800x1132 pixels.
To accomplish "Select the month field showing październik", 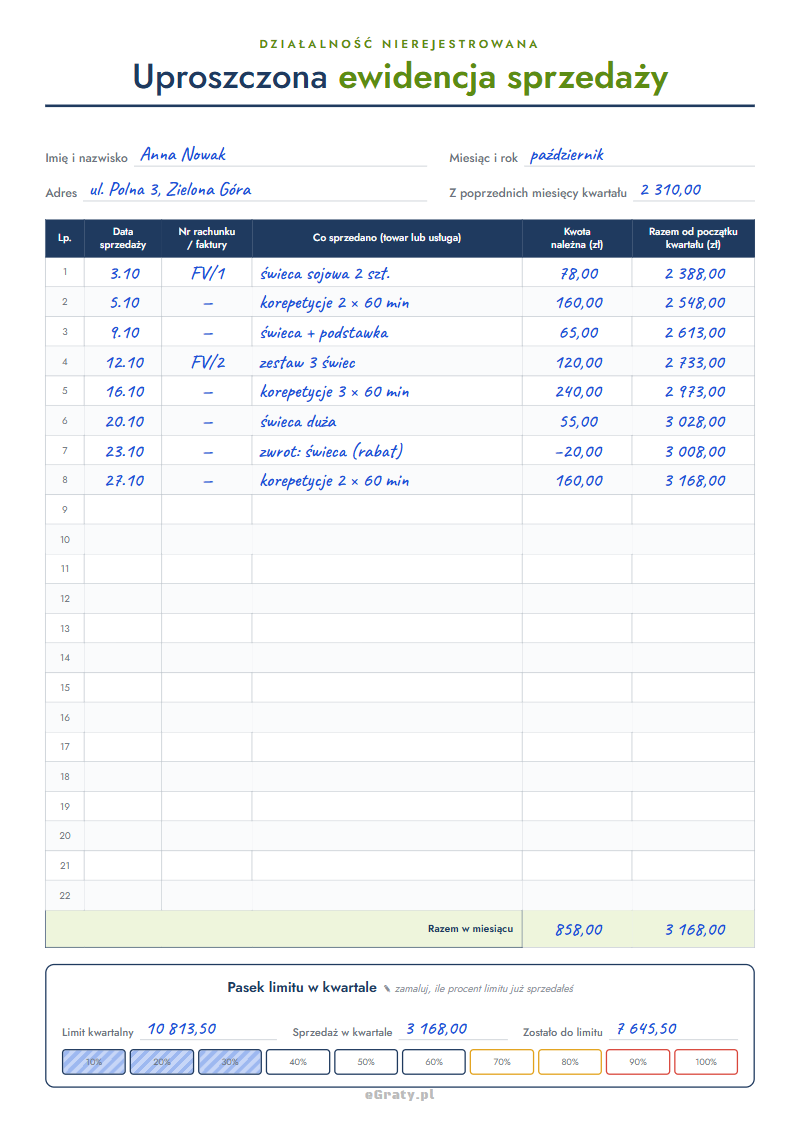I will (640, 155).
